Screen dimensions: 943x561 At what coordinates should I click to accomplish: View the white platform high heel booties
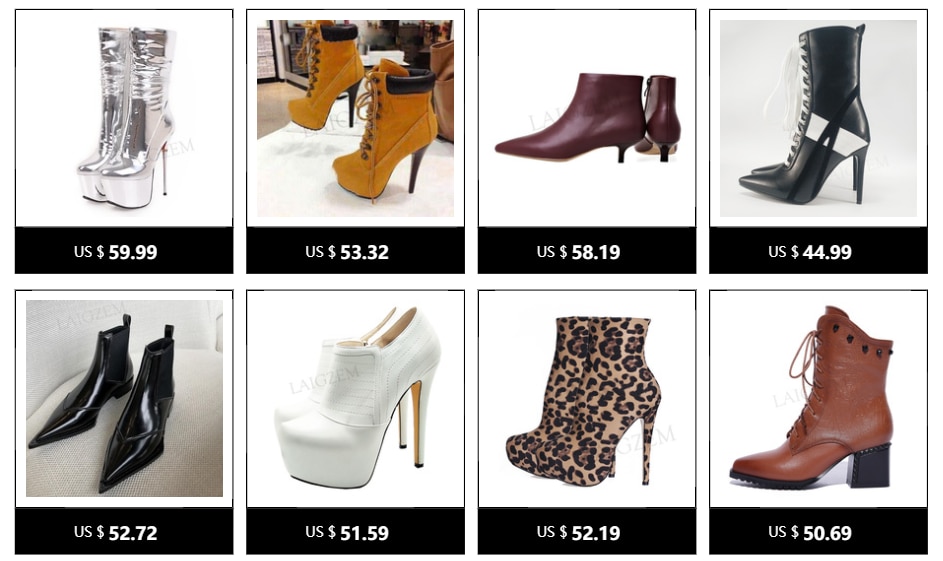(x=355, y=399)
